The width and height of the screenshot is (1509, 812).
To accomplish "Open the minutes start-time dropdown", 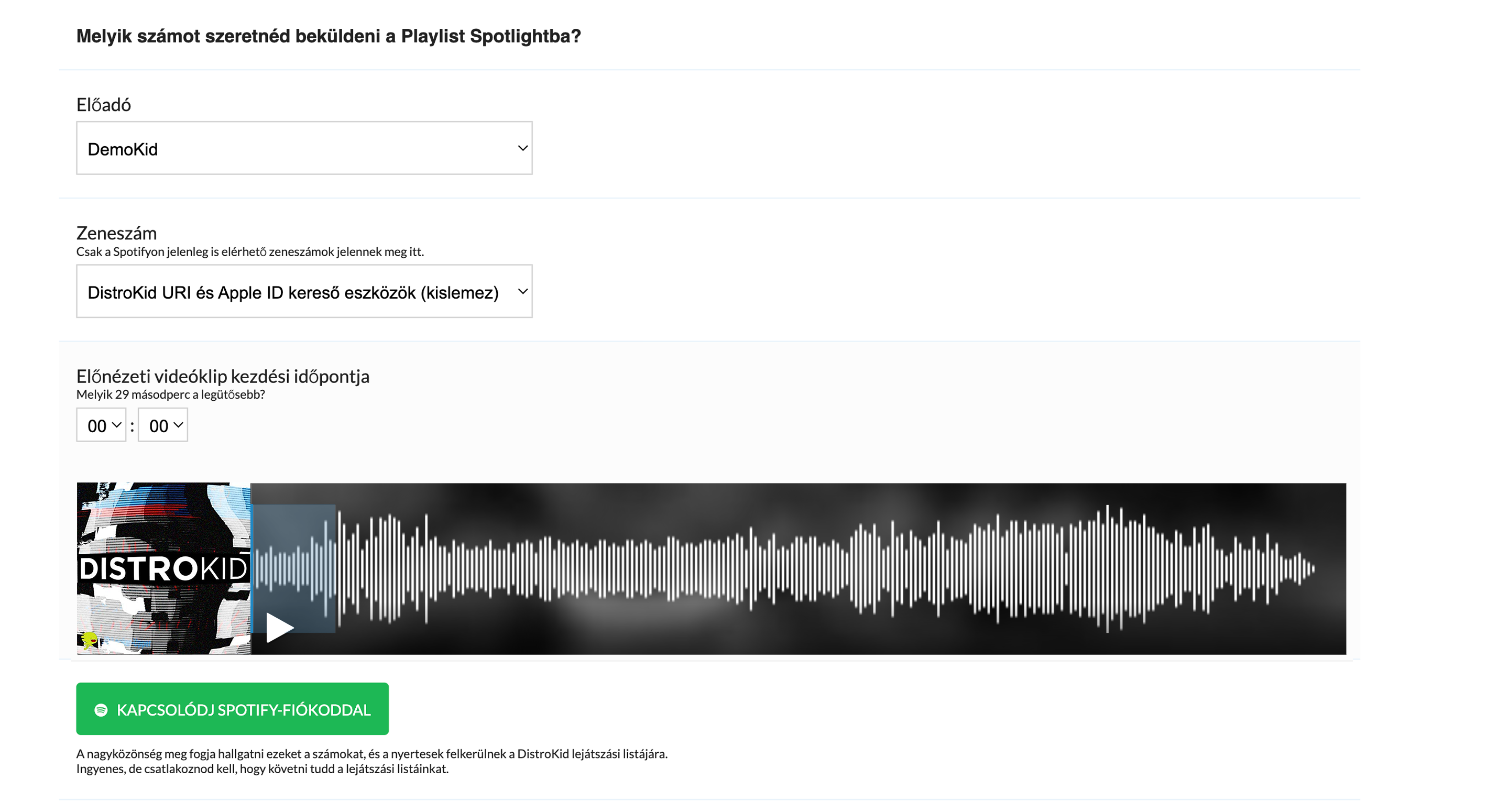I will (x=101, y=425).
